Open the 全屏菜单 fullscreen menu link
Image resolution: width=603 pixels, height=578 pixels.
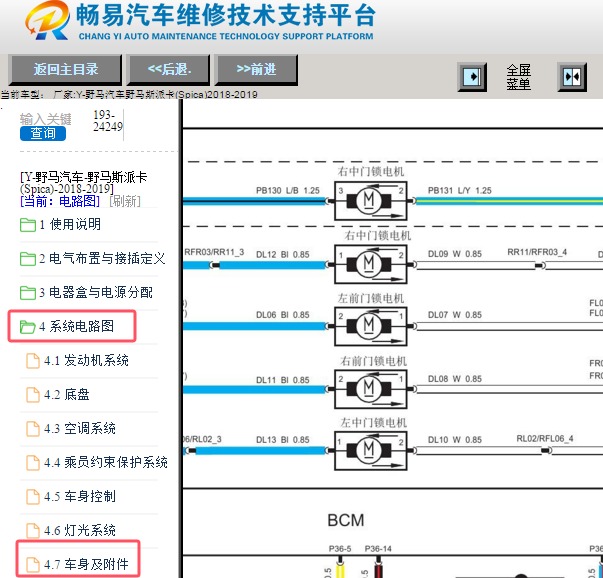point(518,77)
